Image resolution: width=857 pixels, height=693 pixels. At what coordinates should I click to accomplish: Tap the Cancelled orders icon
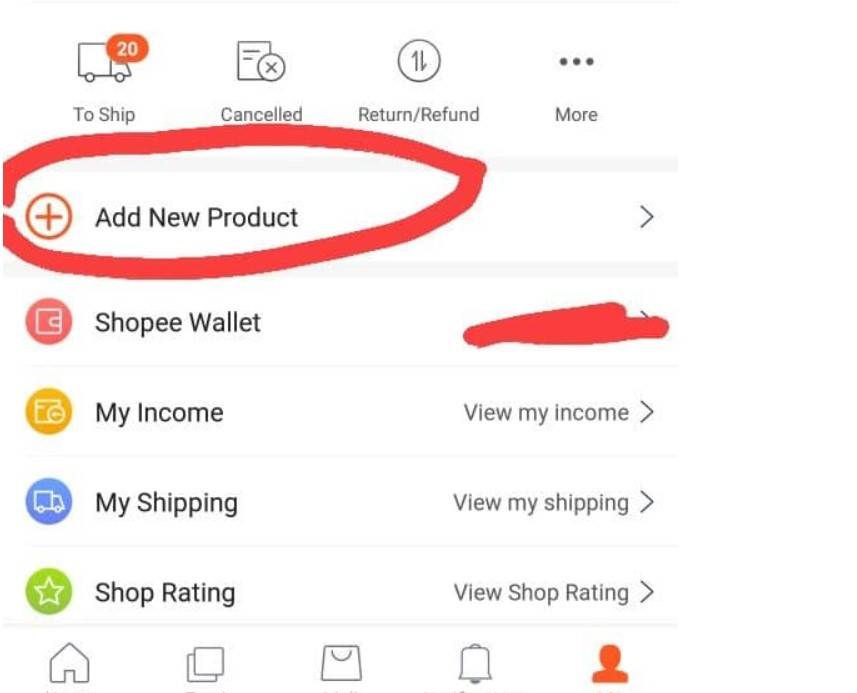tap(261, 61)
